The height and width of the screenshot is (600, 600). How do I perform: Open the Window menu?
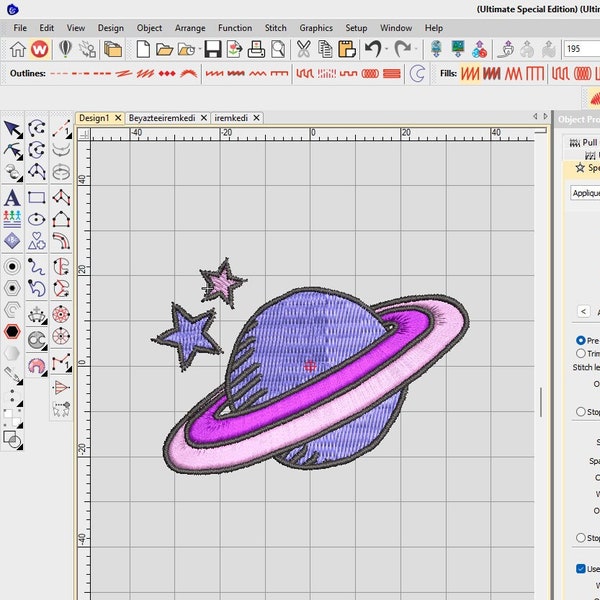396,28
